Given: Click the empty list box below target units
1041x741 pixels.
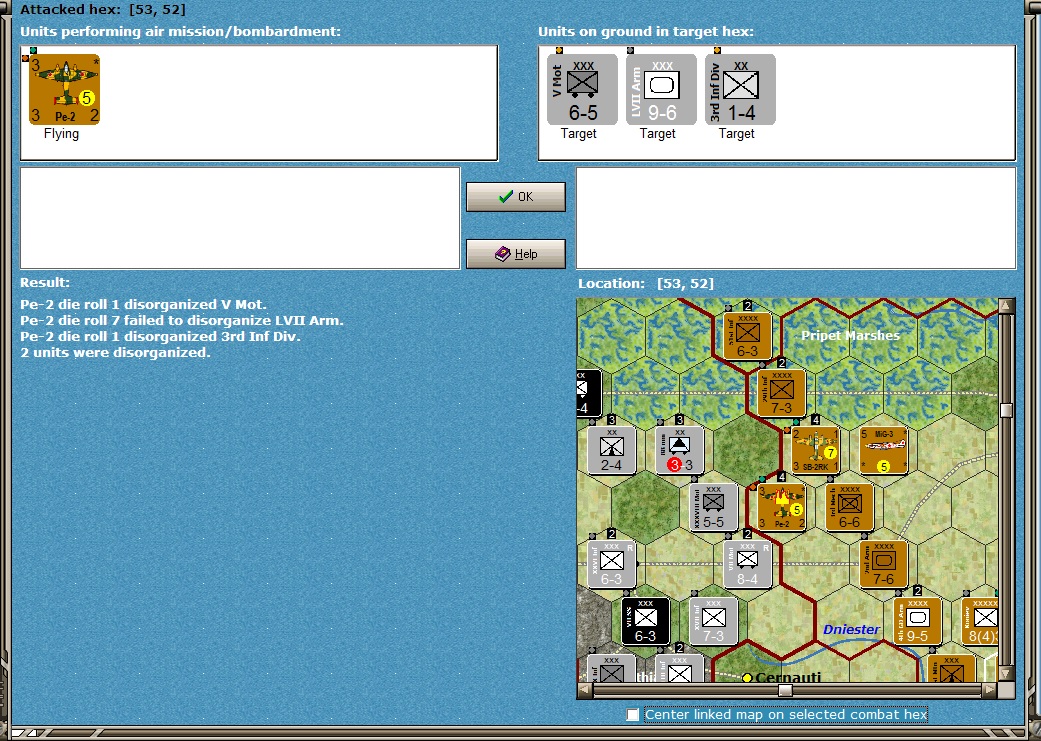Looking at the screenshot, I should pos(795,218).
